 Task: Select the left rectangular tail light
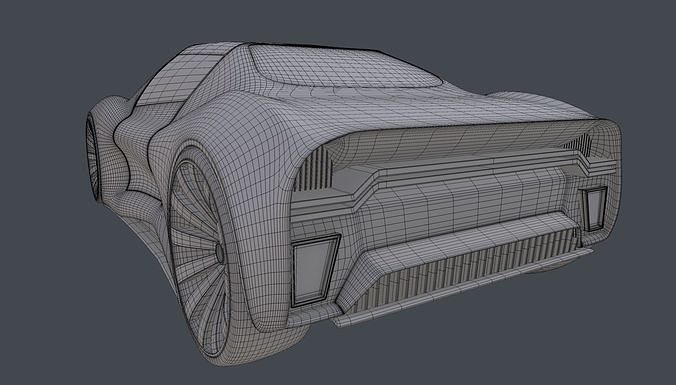[315, 271]
